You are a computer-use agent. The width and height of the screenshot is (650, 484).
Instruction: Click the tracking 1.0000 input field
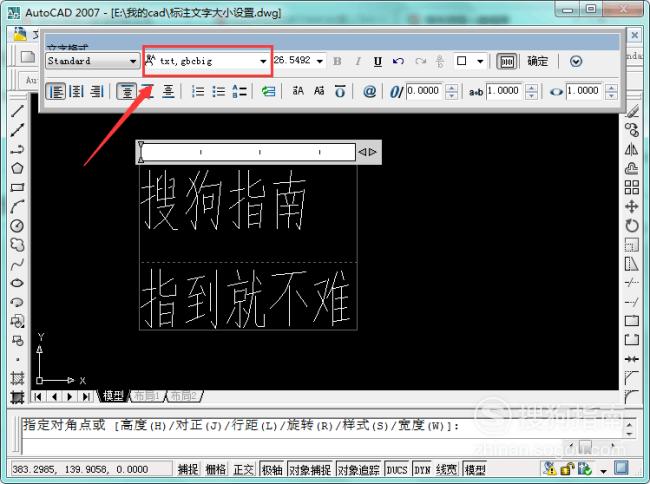coord(504,91)
